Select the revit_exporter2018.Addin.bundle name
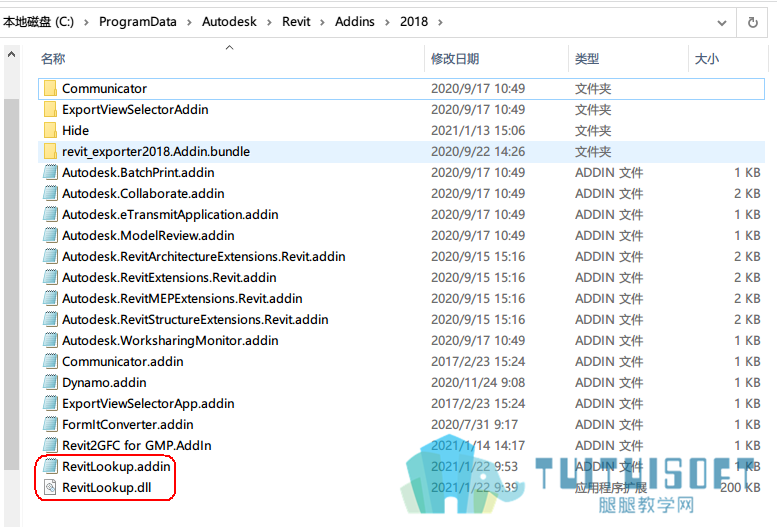This screenshot has height=527, width=777. coord(156,151)
